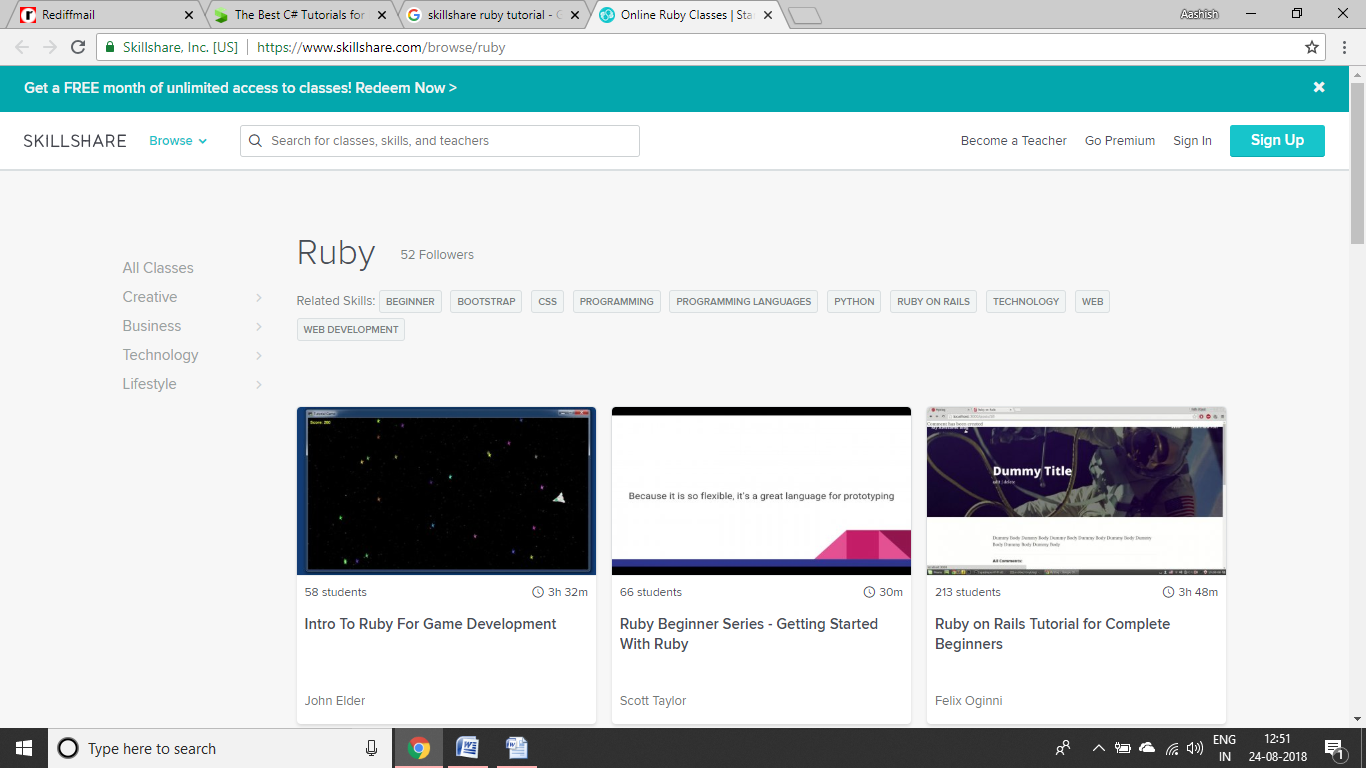Viewport: 1366px width, 768px height.
Task: Open People icon in system tray
Action: [1063, 748]
